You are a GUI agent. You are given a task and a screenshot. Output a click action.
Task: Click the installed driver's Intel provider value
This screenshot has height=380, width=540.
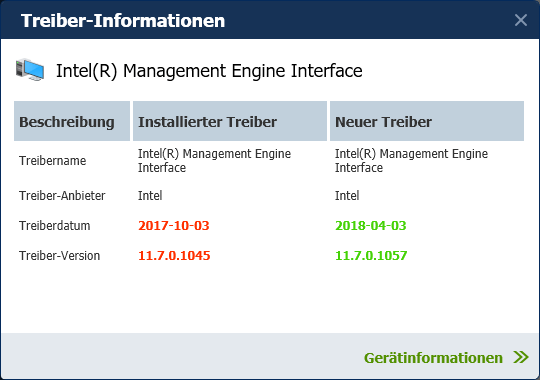(150, 196)
